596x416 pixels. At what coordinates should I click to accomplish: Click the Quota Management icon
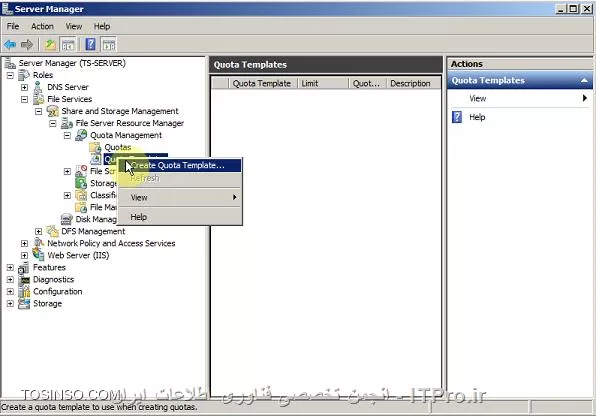coord(81,135)
